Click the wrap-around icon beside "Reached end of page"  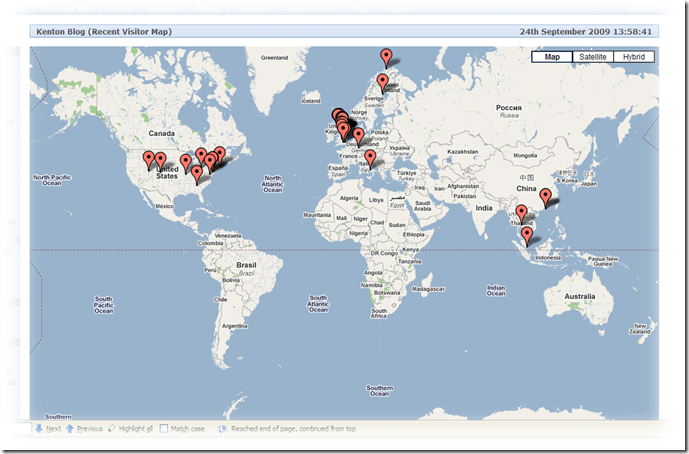coord(222,429)
